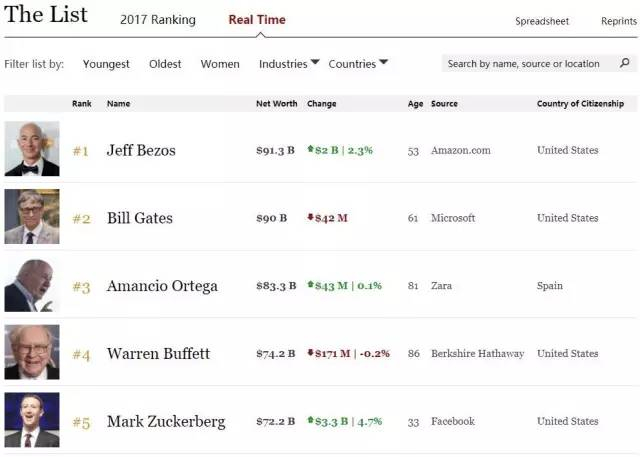Open the Industries dropdown arrow

(x=315, y=63)
